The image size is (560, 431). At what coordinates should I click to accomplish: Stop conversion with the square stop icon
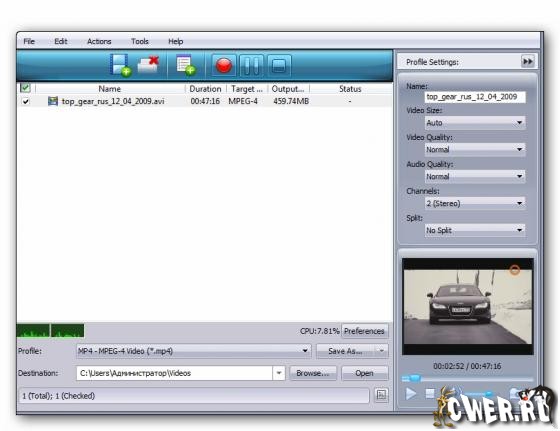pyautogui.click(x=279, y=66)
